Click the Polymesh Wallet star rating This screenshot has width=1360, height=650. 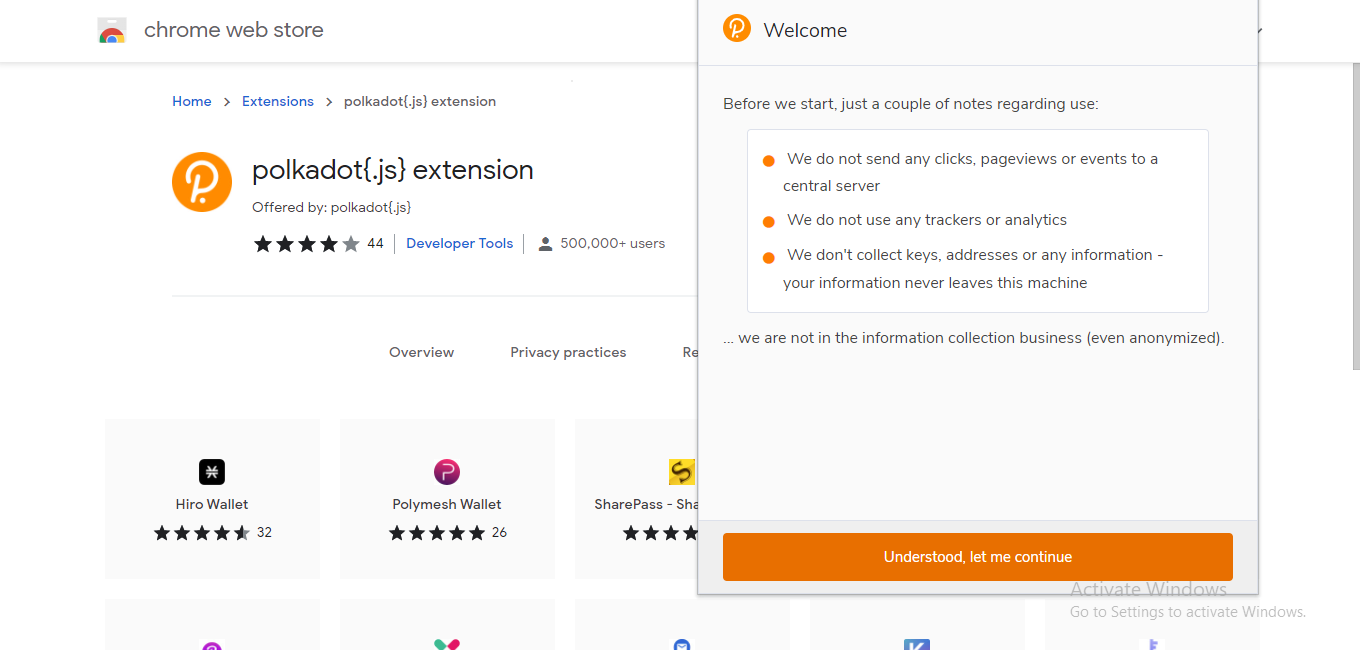tap(437, 533)
